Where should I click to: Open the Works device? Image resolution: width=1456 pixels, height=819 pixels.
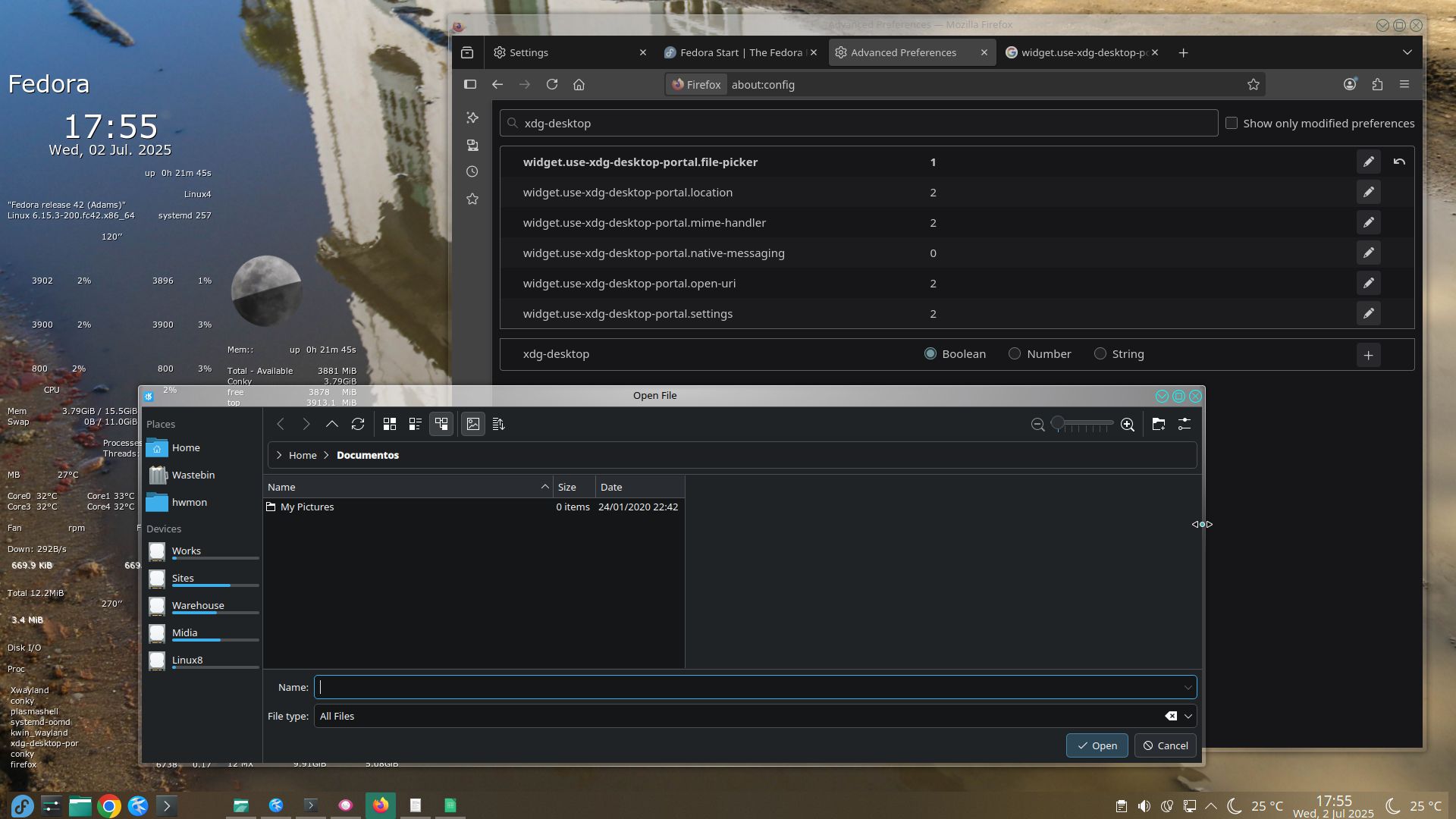tap(202, 551)
